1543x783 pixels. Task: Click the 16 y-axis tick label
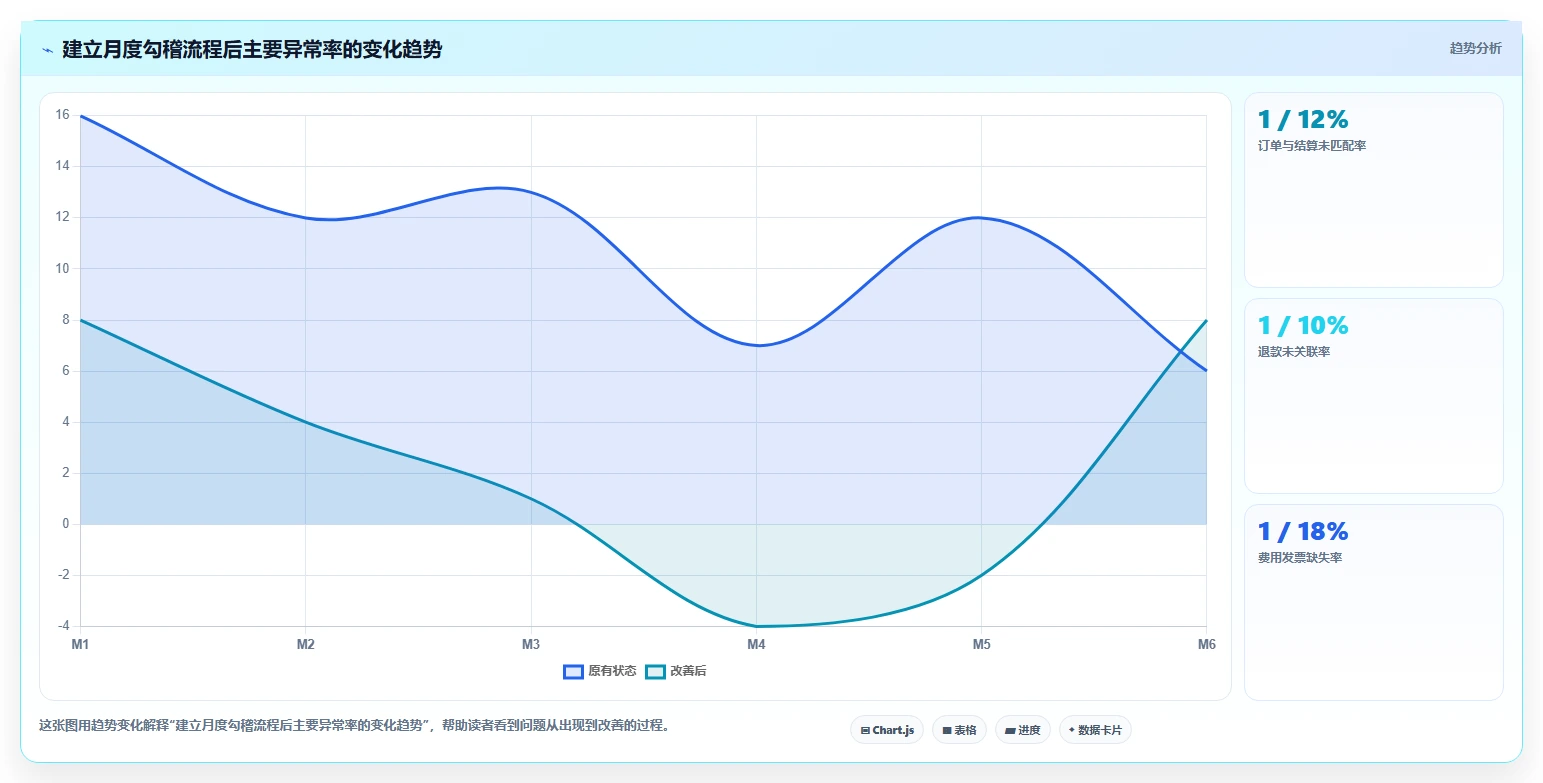(62, 115)
